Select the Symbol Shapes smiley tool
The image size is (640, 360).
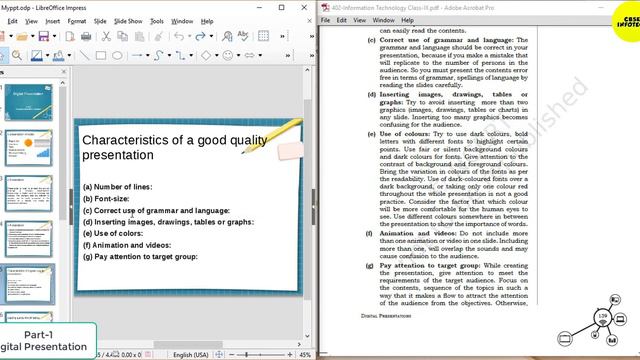[x=228, y=55]
